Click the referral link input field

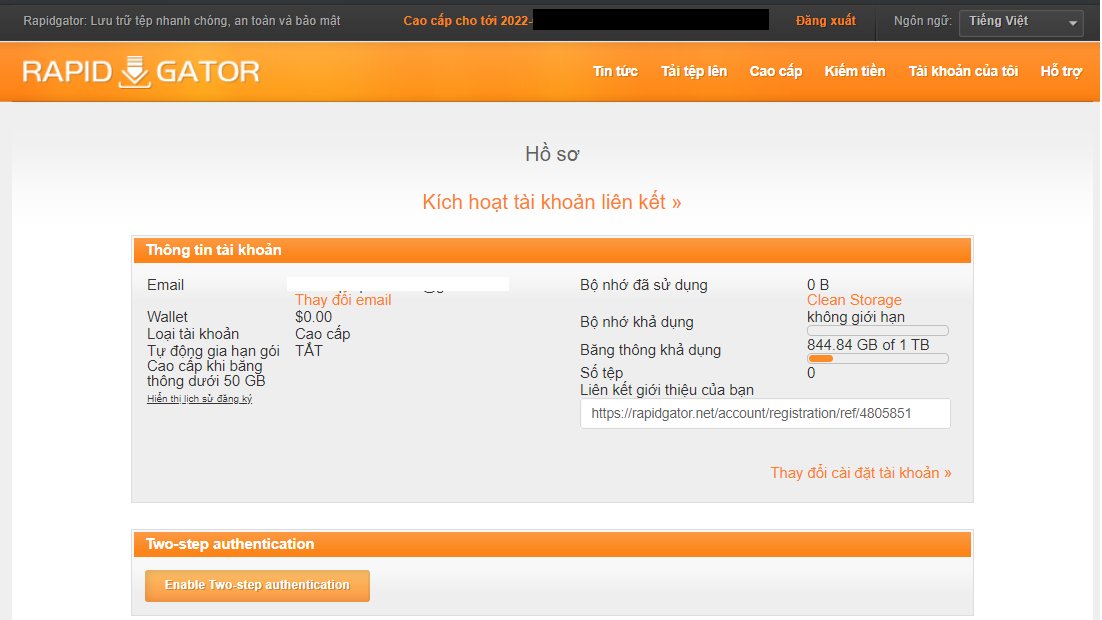pos(765,413)
